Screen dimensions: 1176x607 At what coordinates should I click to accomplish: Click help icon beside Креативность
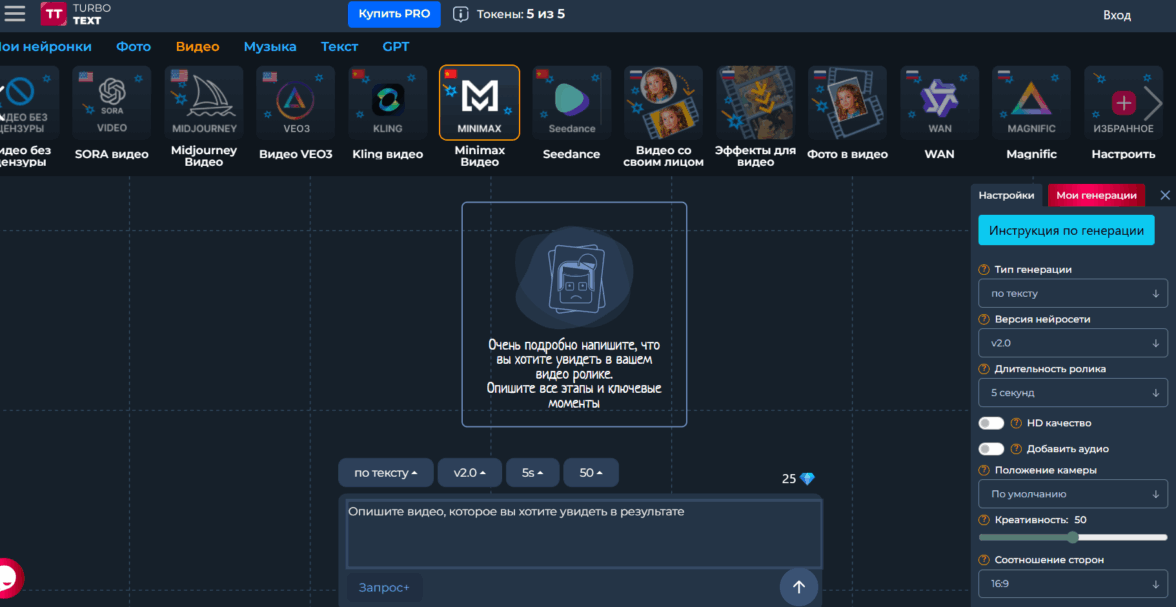coord(984,520)
